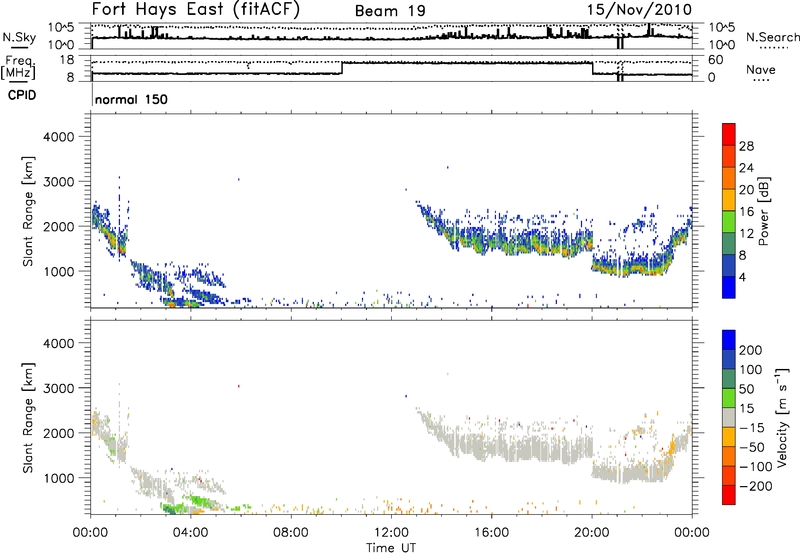Select the 'N.Sky' legend label

pyautogui.click(x=19, y=37)
